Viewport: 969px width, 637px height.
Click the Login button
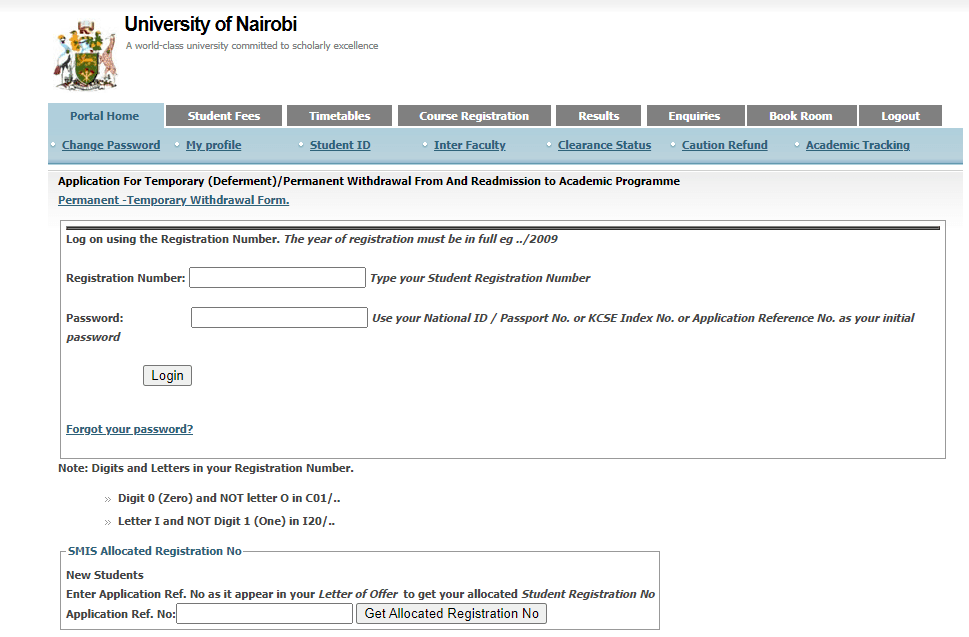(167, 376)
